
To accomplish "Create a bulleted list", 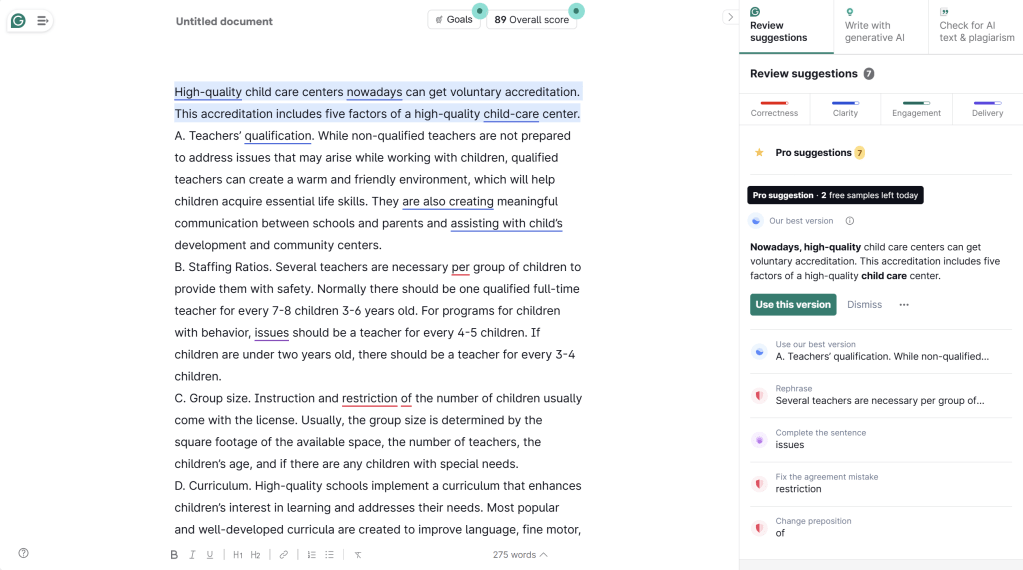I will [330, 555].
